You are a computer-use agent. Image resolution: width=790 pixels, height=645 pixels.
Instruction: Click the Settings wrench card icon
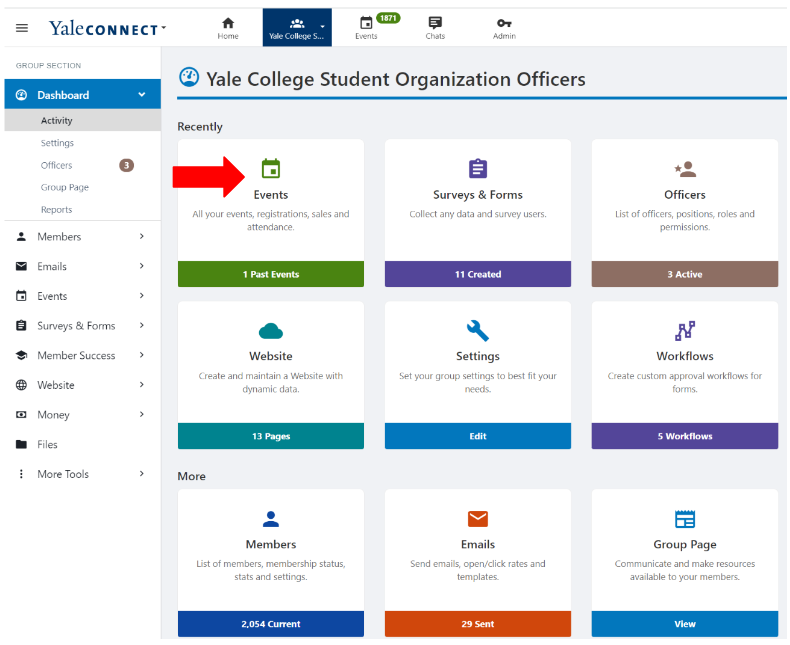[x=478, y=331]
